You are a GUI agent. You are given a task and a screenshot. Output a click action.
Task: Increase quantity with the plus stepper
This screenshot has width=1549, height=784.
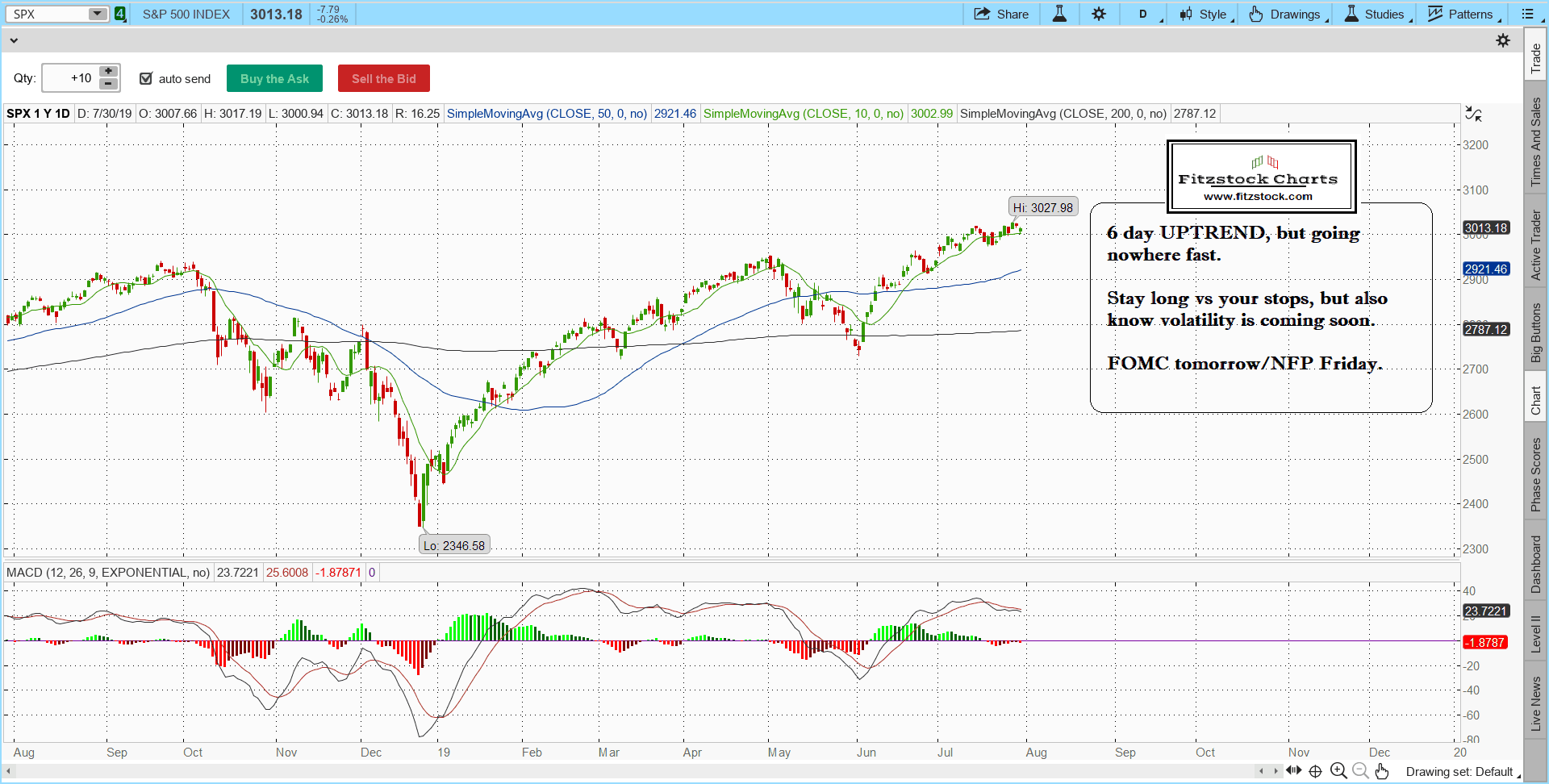108,72
